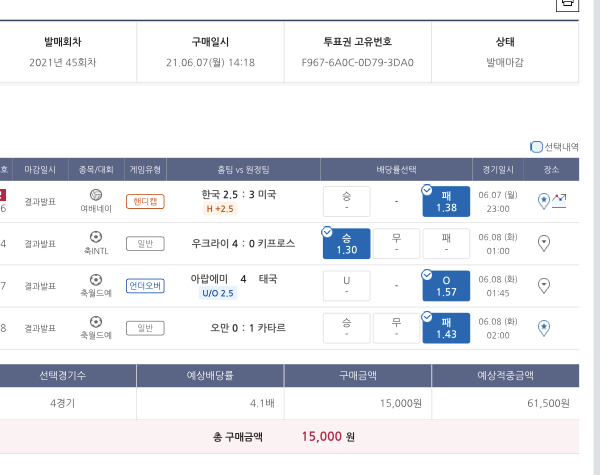Toggle the 패 1.43 selection for 오만 vs 카타르
Image resolution: width=600 pixels, height=475 pixels.
pos(446,327)
